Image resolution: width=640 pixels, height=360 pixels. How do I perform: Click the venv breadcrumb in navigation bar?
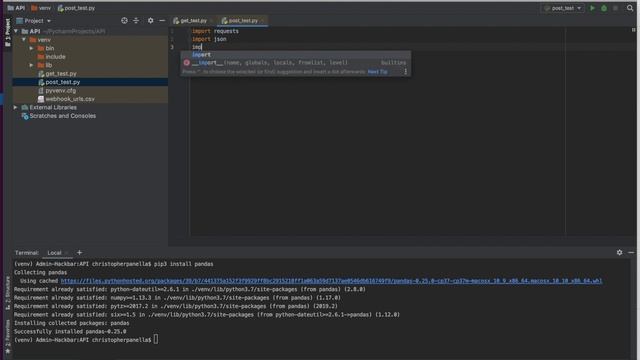click(x=41, y=8)
